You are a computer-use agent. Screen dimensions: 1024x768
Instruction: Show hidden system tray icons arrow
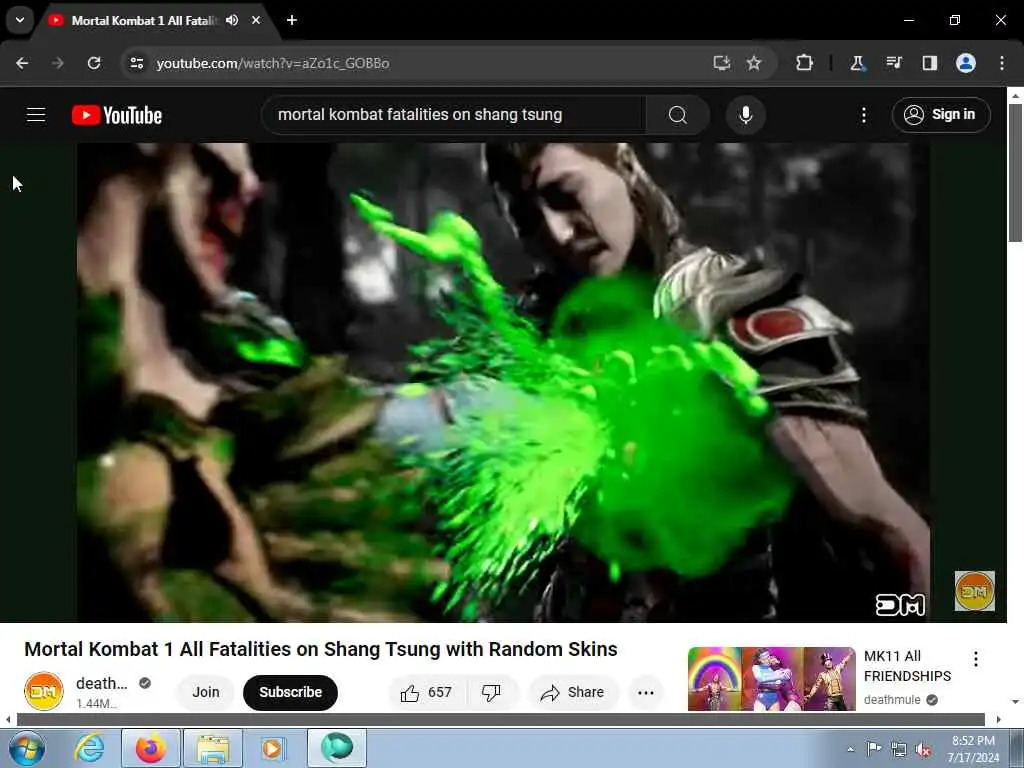click(850, 749)
